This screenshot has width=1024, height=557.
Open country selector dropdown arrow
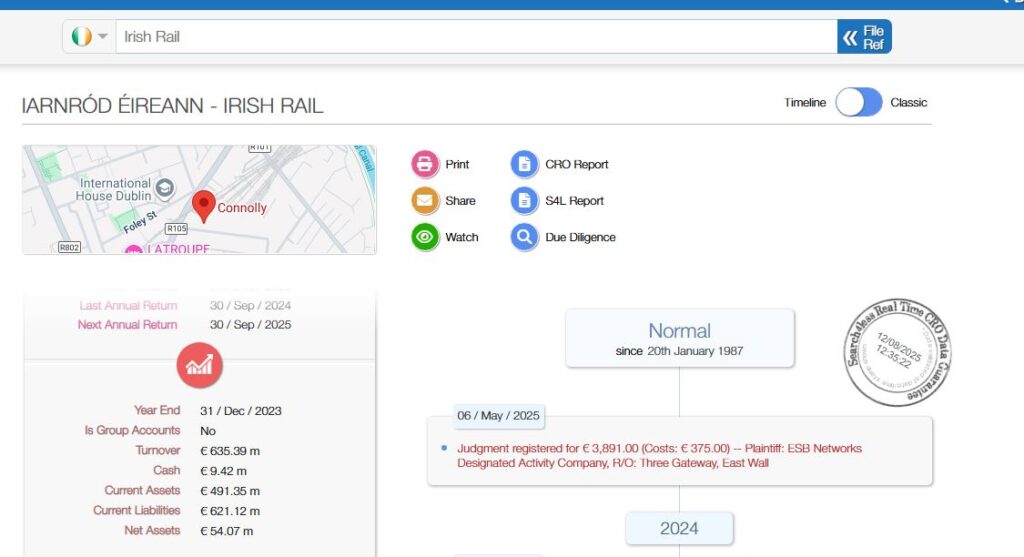[103, 37]
